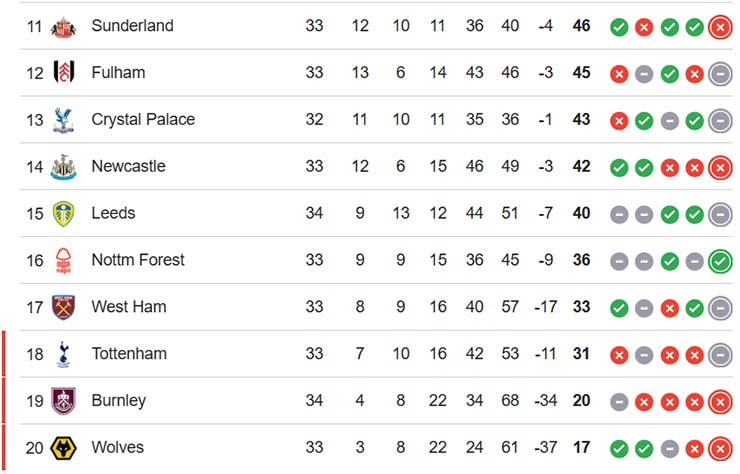
Task: Click the West Ham club crest
Action: [64, 307]
